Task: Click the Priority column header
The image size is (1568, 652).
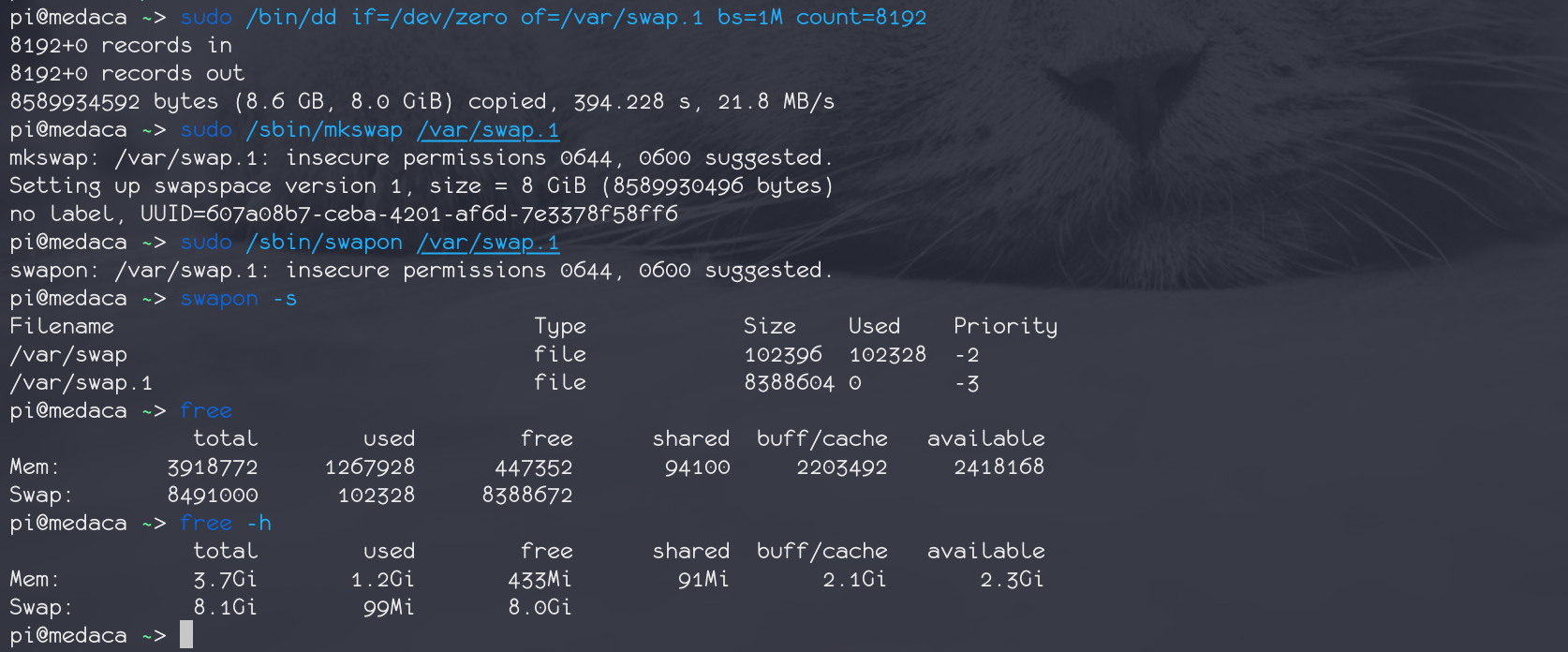Action: click(1005, 326)
